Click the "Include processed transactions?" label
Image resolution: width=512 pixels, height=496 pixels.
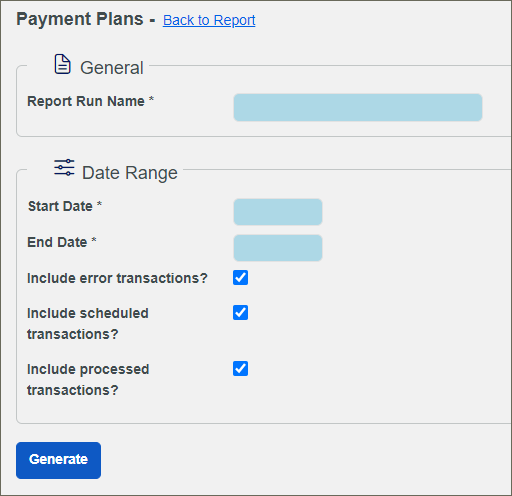click(88, 380)
